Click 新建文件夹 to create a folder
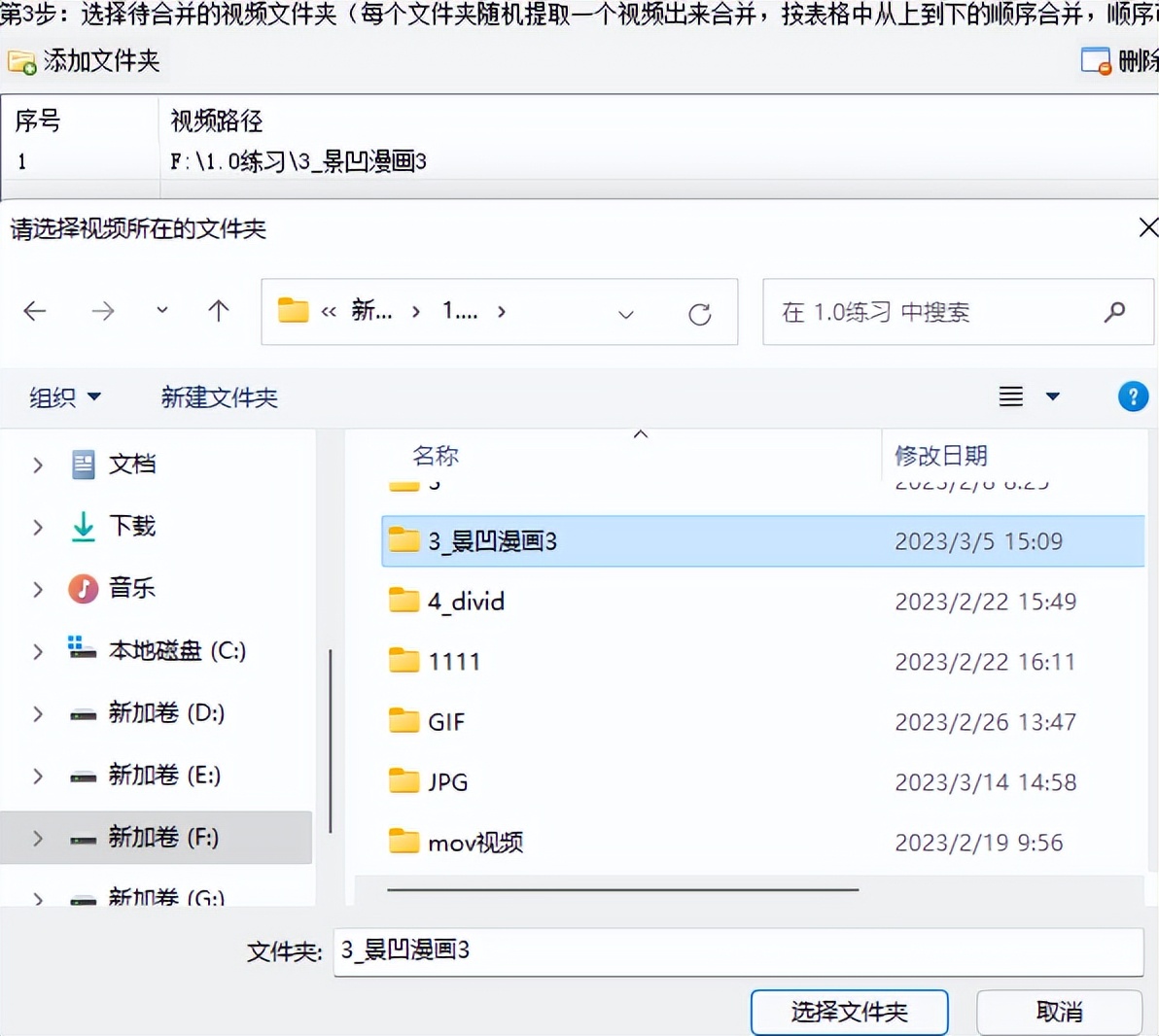Screen dimensions: 1159x1036 pos(219,397)
